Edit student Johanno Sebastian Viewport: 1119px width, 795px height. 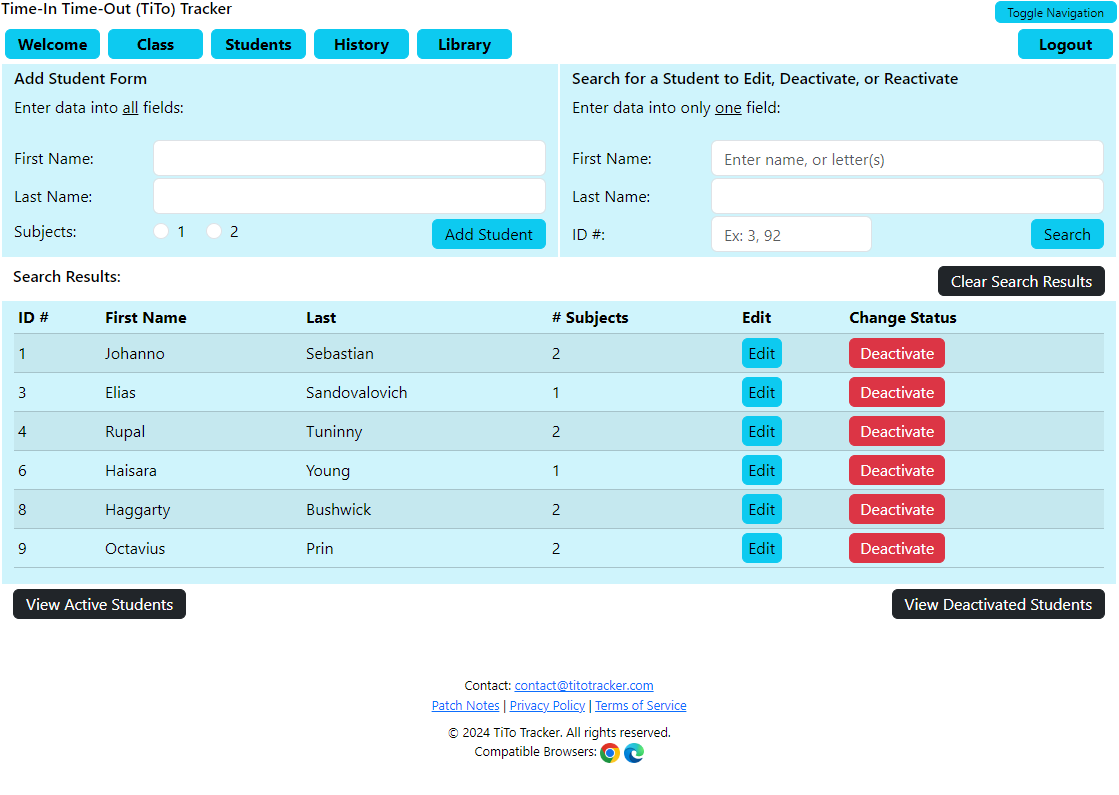761,353
